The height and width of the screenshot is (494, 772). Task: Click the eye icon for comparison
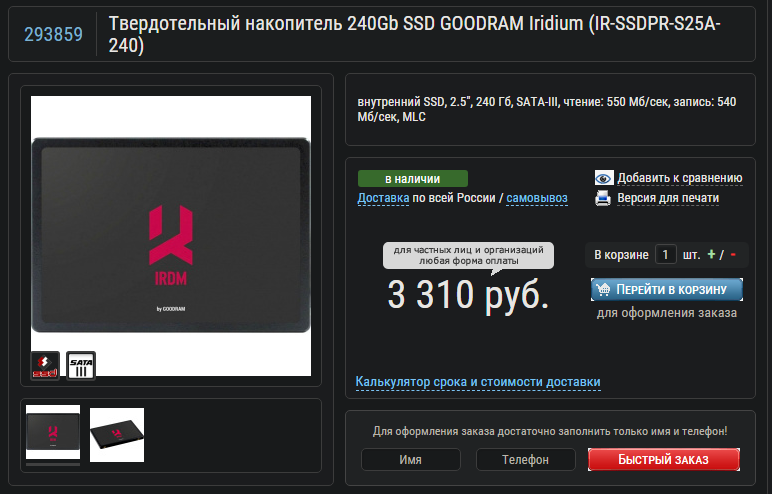coord(604,178)
